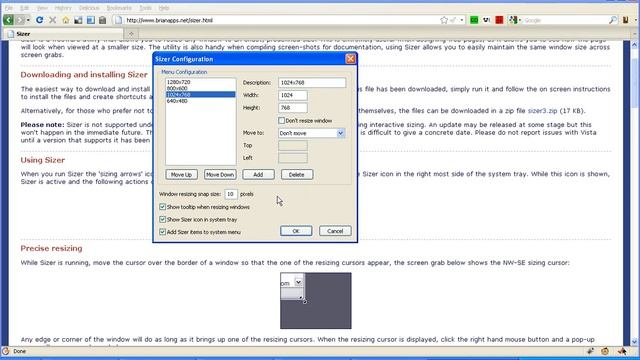The image size is (640, 360).
Task: Click the sizer3.zip download link
Action: pyautogui.click(x=542, y=111)
